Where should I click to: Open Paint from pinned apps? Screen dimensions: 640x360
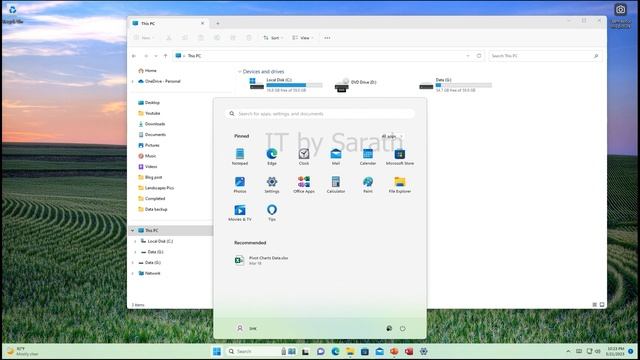point(368,185)
